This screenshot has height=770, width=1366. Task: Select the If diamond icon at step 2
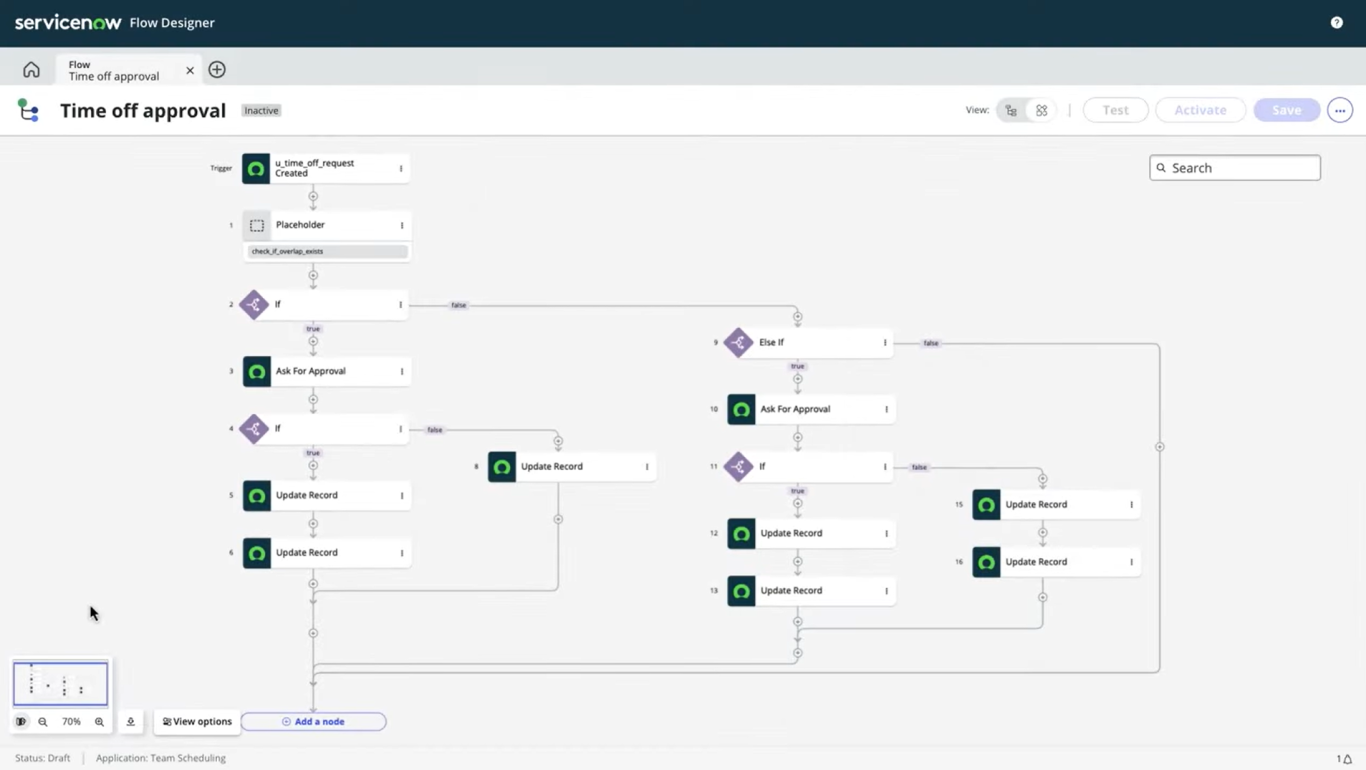254,305
